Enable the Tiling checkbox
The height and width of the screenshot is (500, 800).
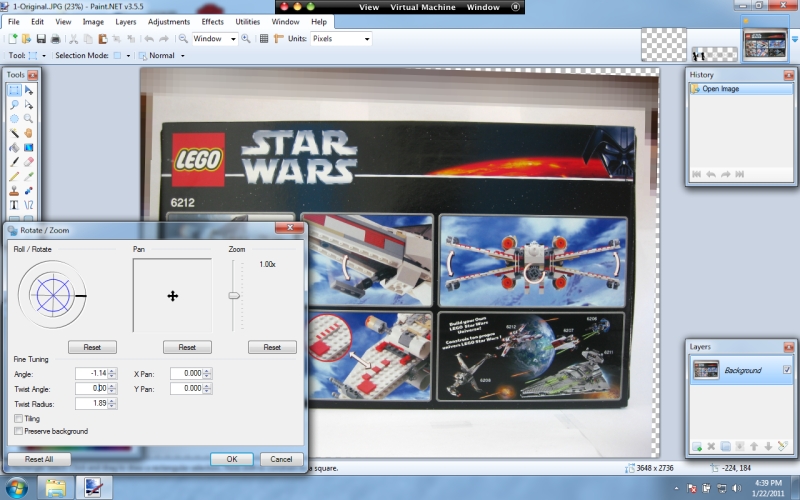tap(18, 418)
